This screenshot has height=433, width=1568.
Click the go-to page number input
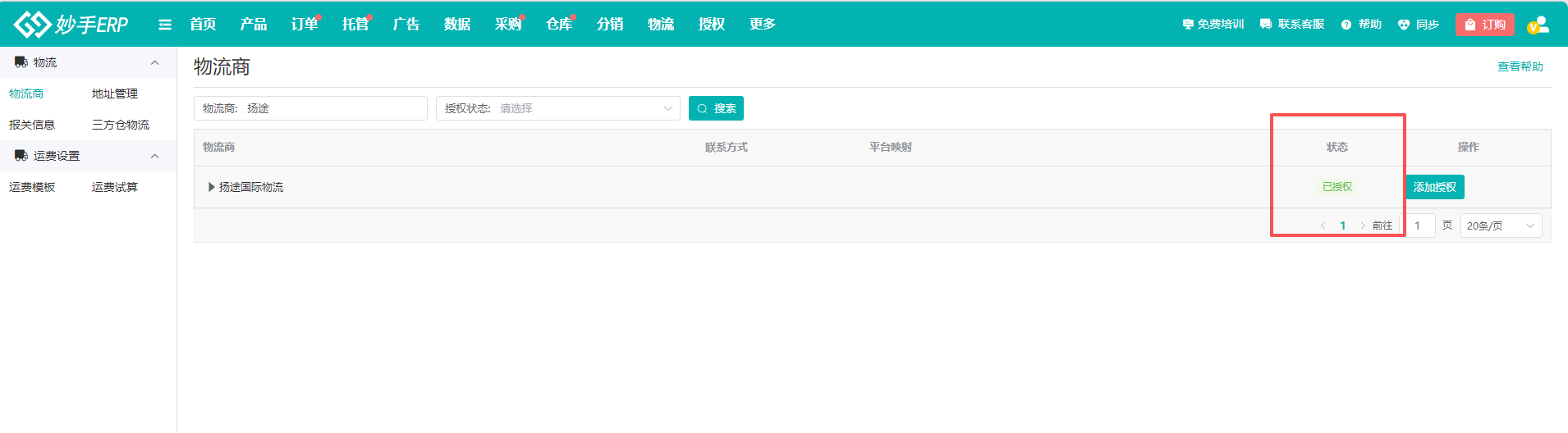(1418, 226)
